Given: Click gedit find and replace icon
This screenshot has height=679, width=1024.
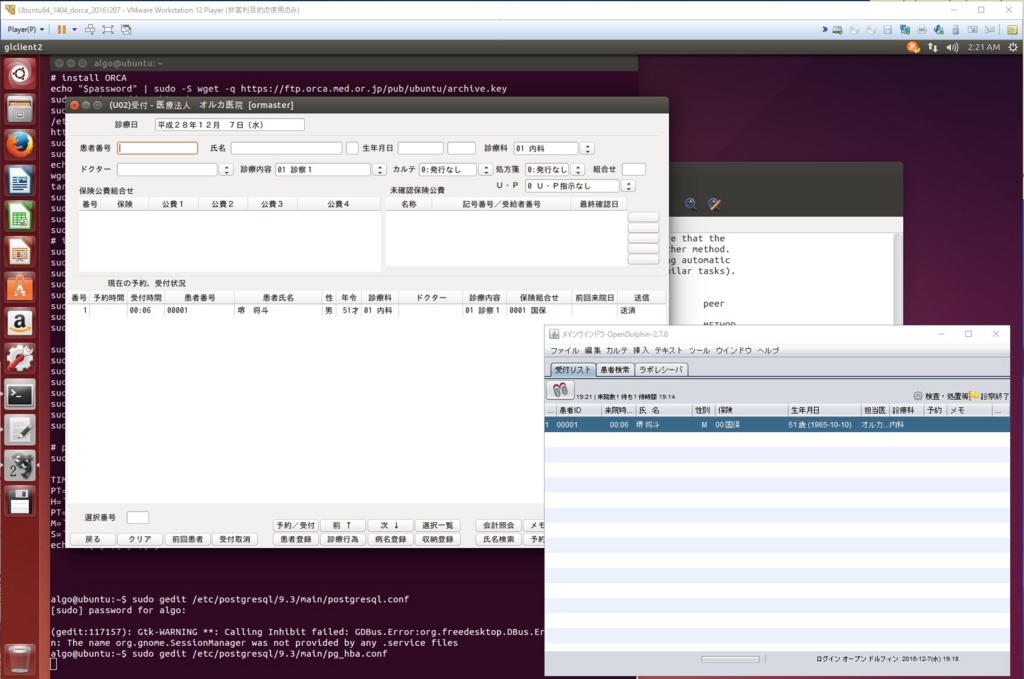Looking at the screenshot, I should point(714,204).
